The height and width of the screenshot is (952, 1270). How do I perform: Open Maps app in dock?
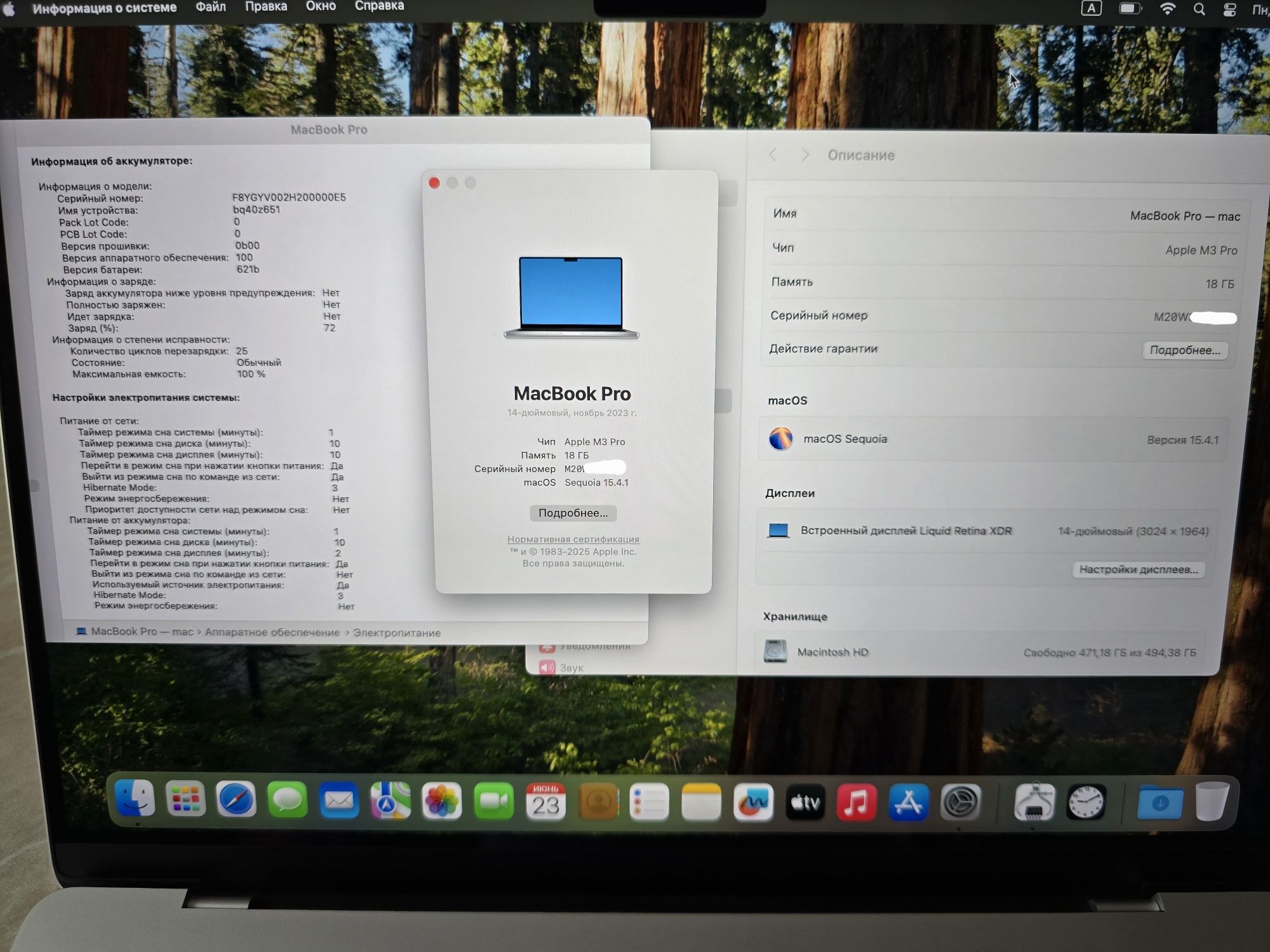pyautogui.click(x=391, y=800)
